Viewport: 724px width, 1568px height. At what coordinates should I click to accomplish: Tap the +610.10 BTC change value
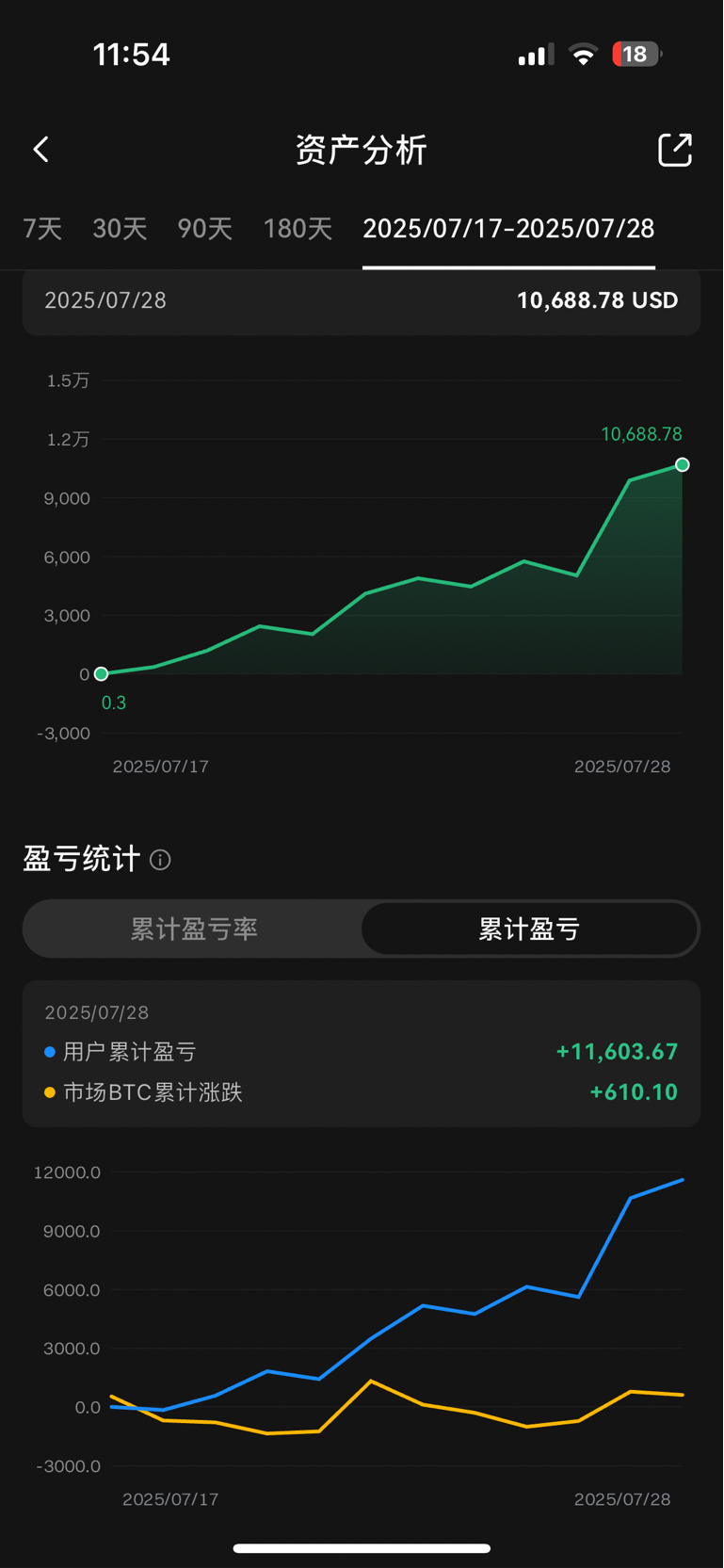click(x=634, y=1092)
